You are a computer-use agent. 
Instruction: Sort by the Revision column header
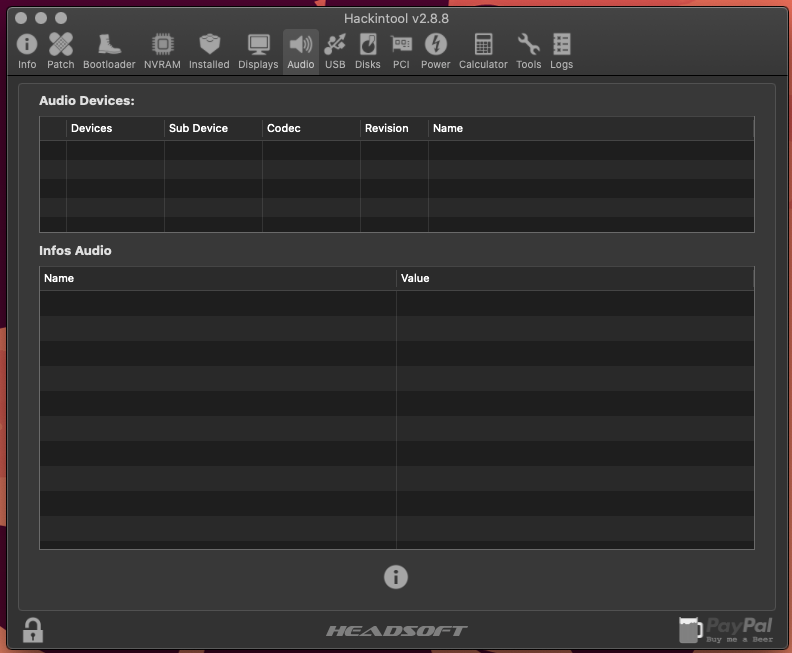coord(394,128)
